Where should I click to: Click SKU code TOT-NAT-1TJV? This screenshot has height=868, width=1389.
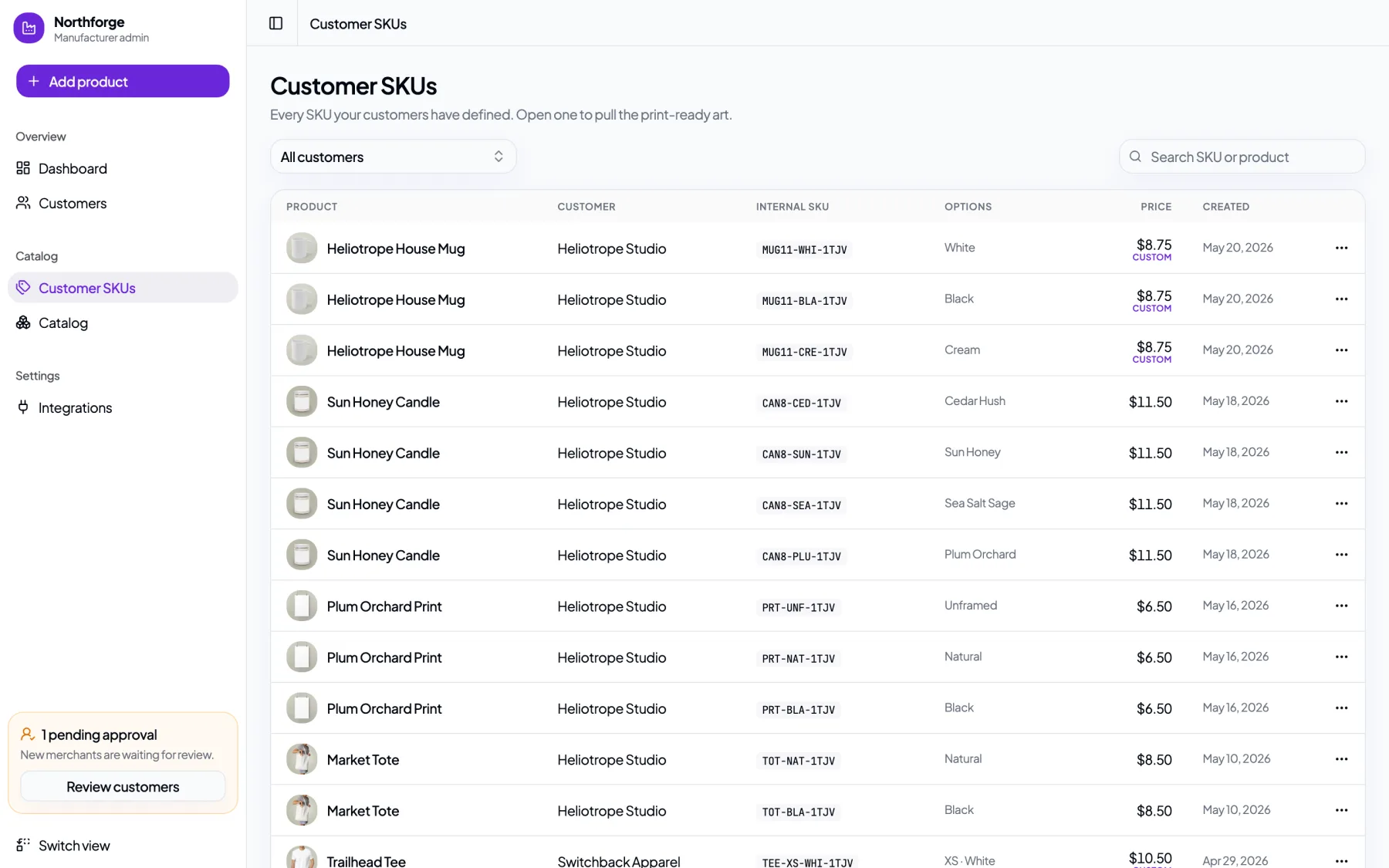click(798, 761)
